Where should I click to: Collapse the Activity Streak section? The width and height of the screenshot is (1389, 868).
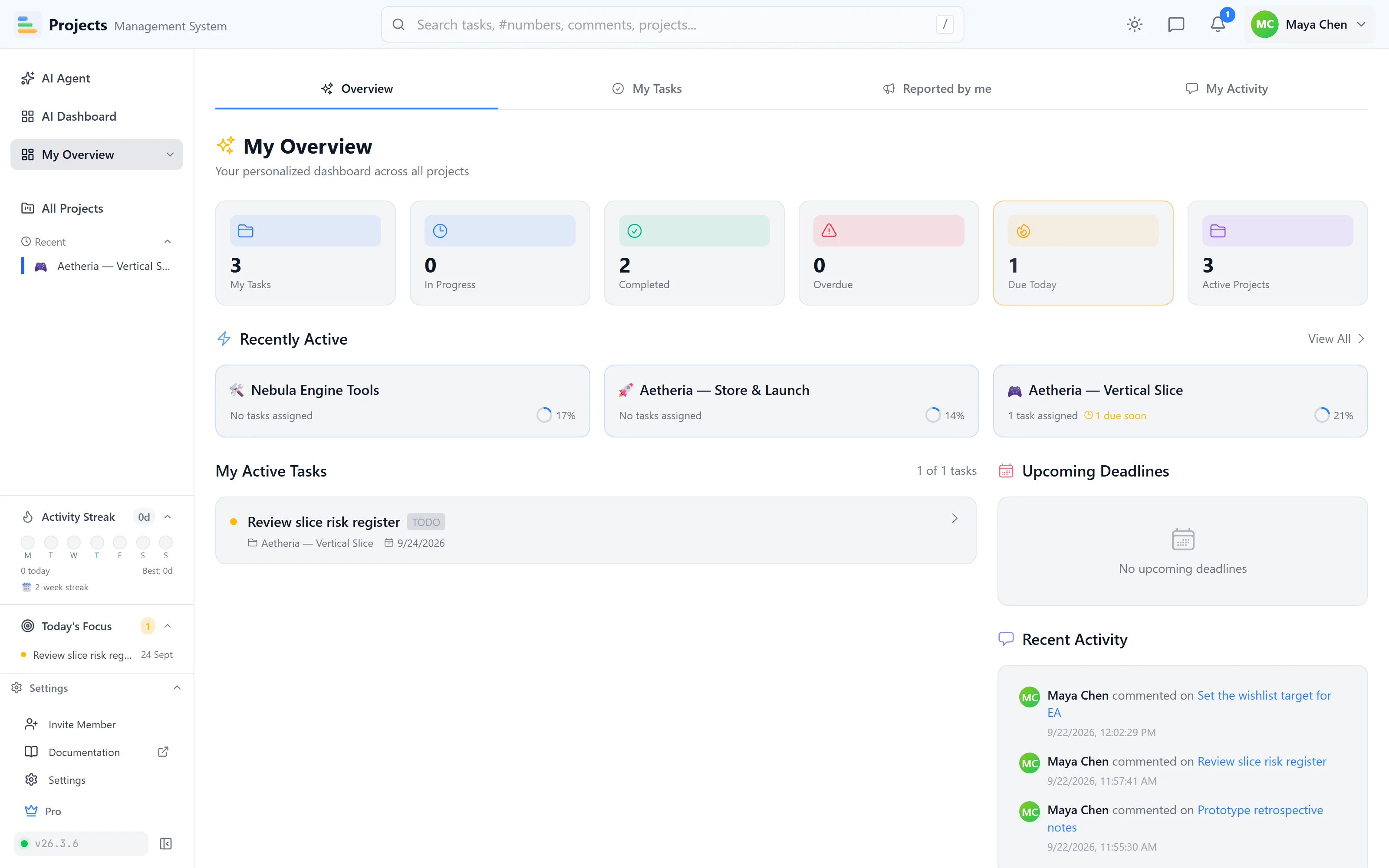tap(168, 516)
